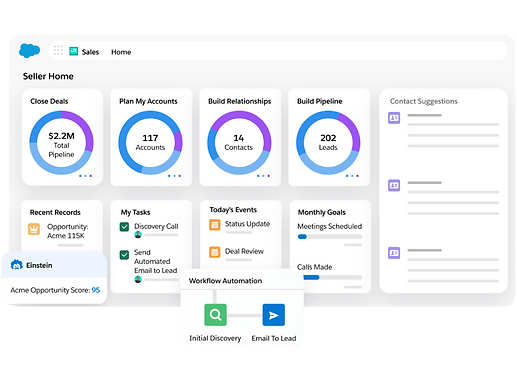Click the Status Update calendar icon
The image size is (517, 370).
[215, 225]
